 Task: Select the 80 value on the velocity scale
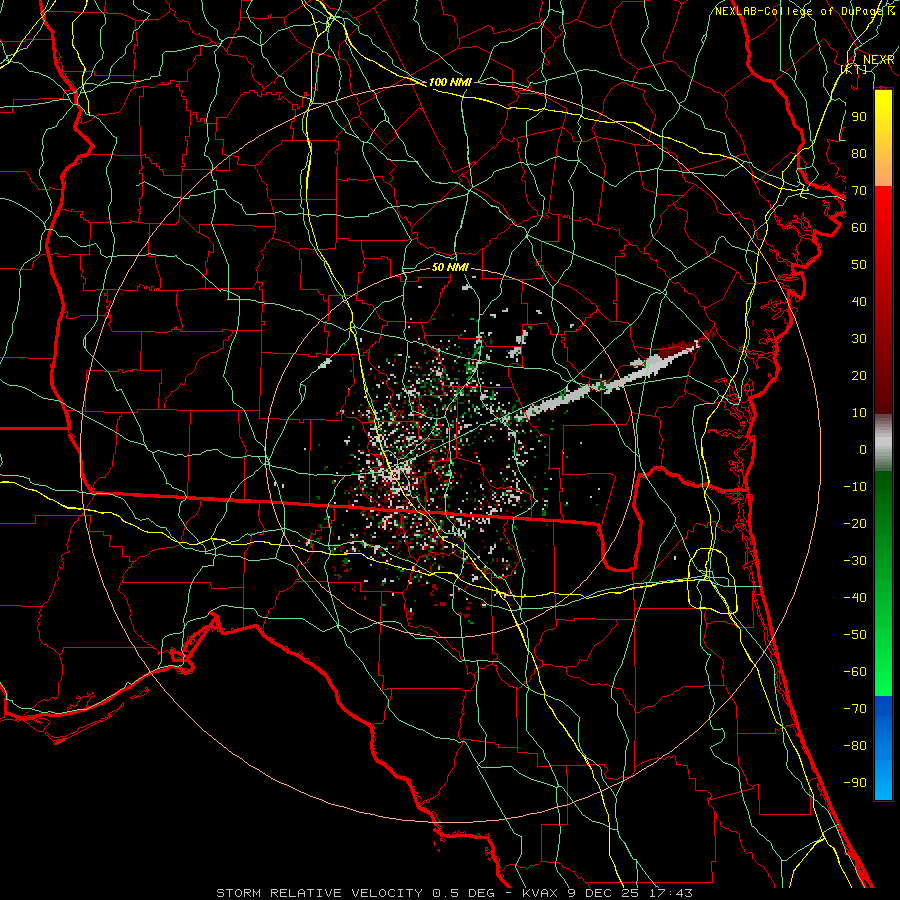pos(859,153)
